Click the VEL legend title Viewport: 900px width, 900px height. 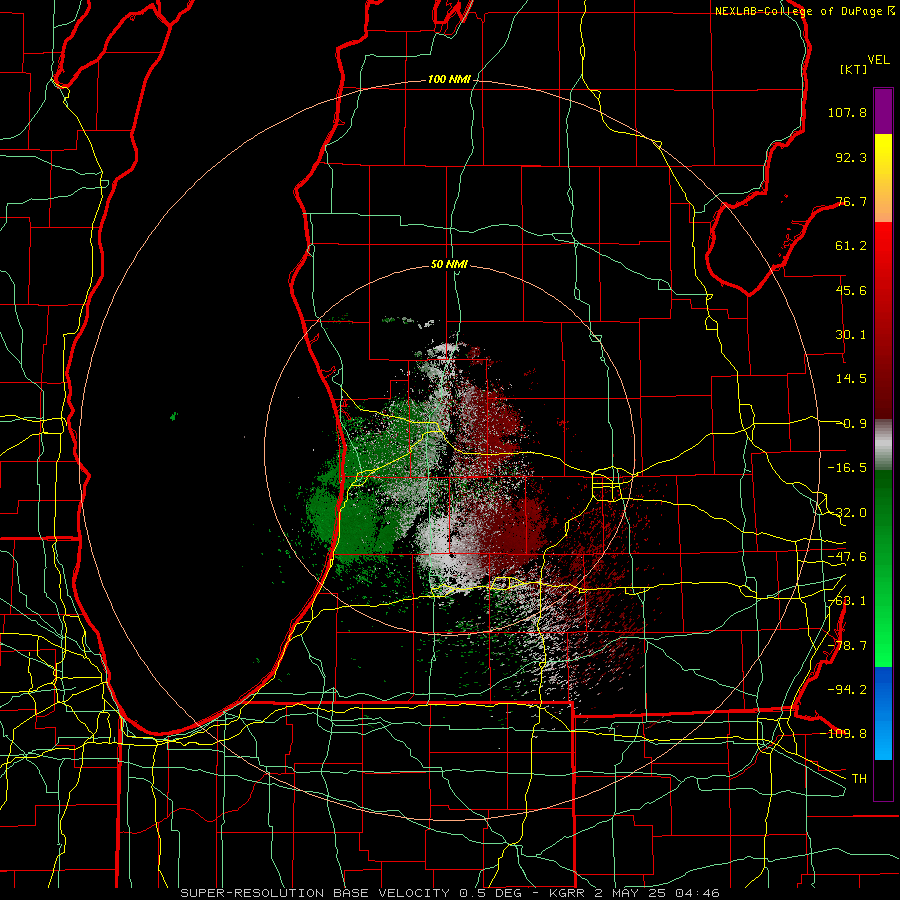tap(878, 60)
